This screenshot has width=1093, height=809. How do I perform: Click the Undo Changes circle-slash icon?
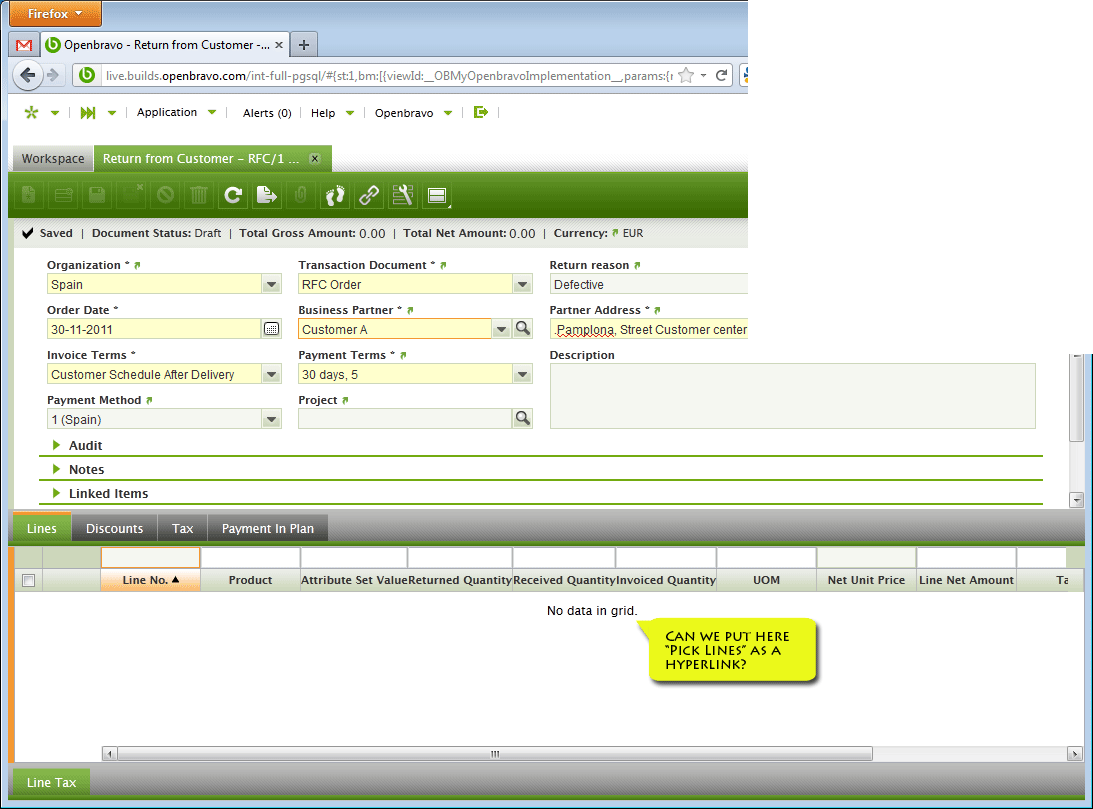point(165,195)
